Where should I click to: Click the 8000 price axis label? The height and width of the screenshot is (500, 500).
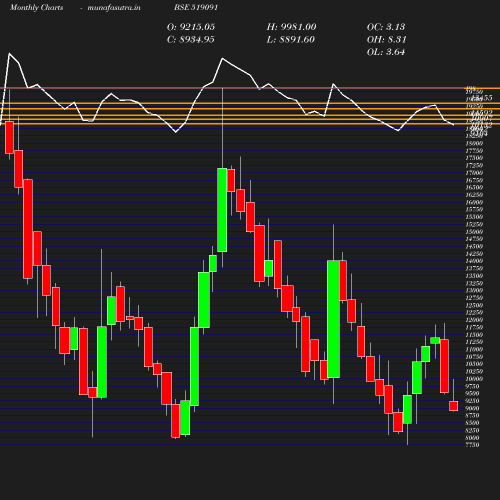click(473, 438)
